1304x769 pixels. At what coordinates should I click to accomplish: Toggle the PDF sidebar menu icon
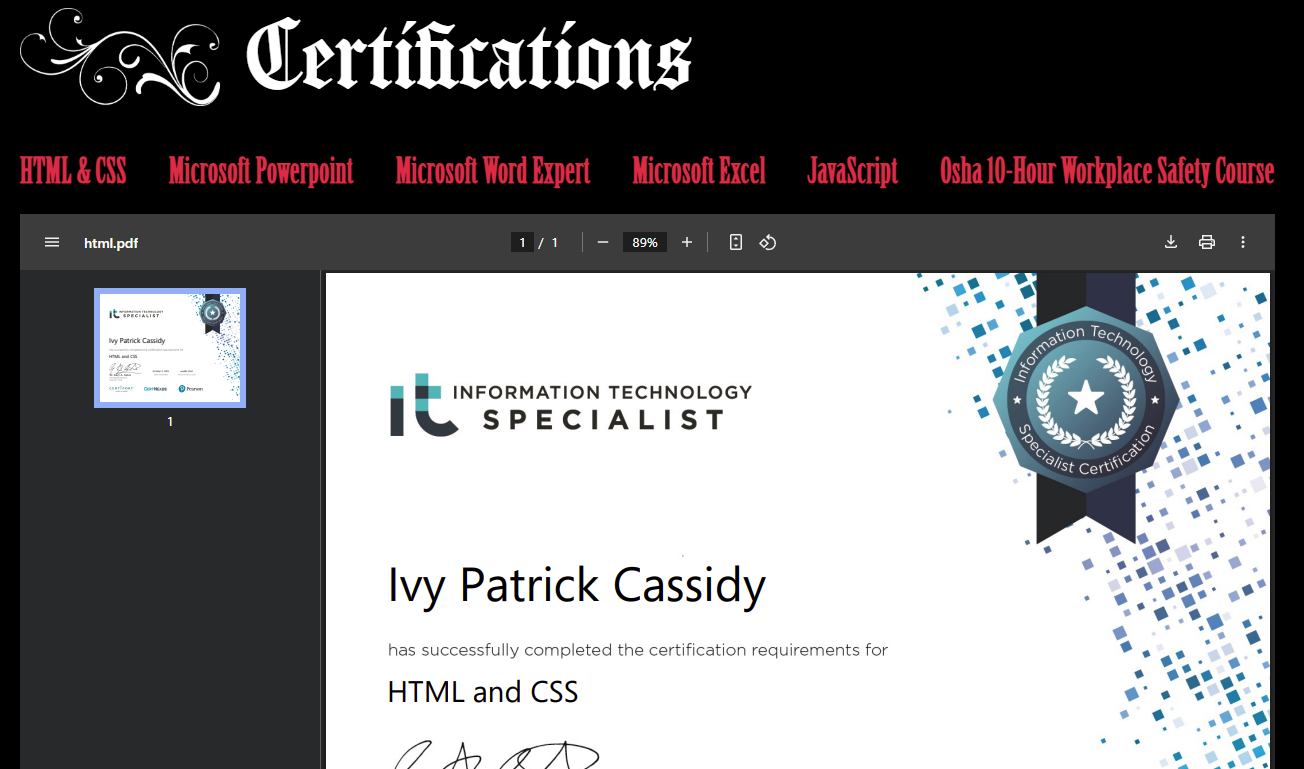pos(52,242)
